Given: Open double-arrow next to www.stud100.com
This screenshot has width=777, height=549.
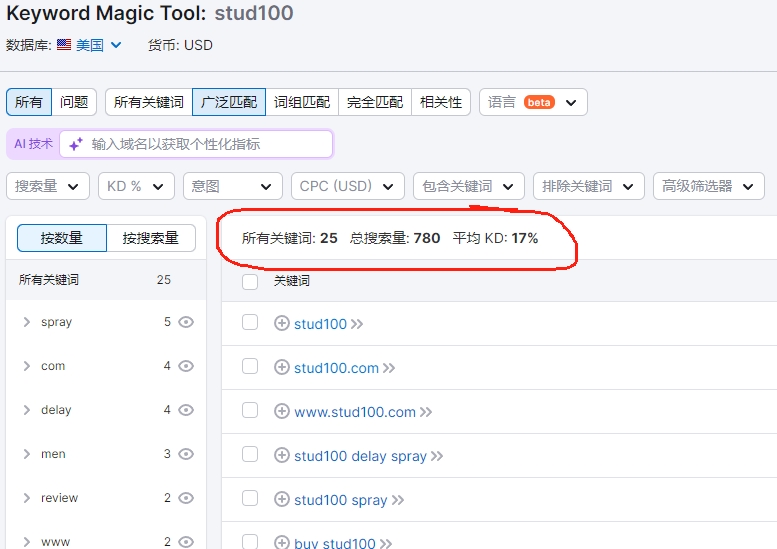Looking at the screenshot, I should (x=426, y=412).
